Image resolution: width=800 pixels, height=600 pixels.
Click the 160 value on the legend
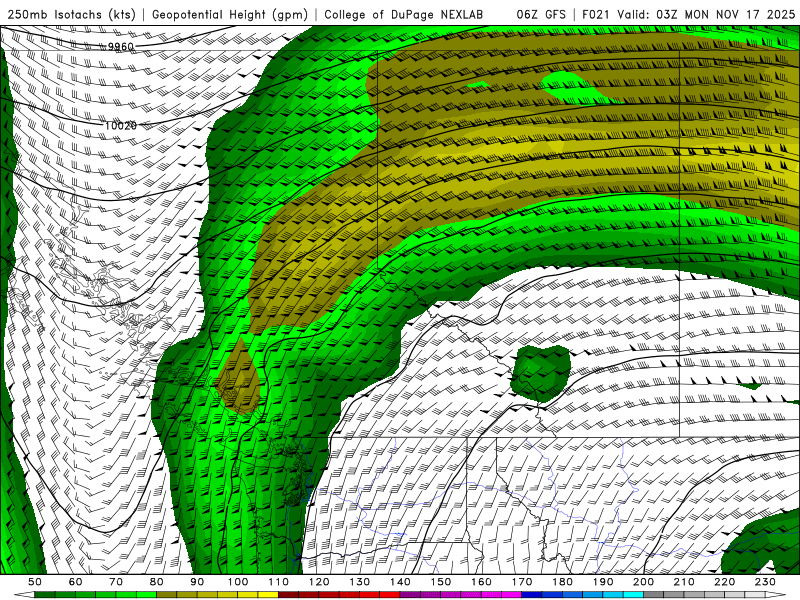pos(481,582)
